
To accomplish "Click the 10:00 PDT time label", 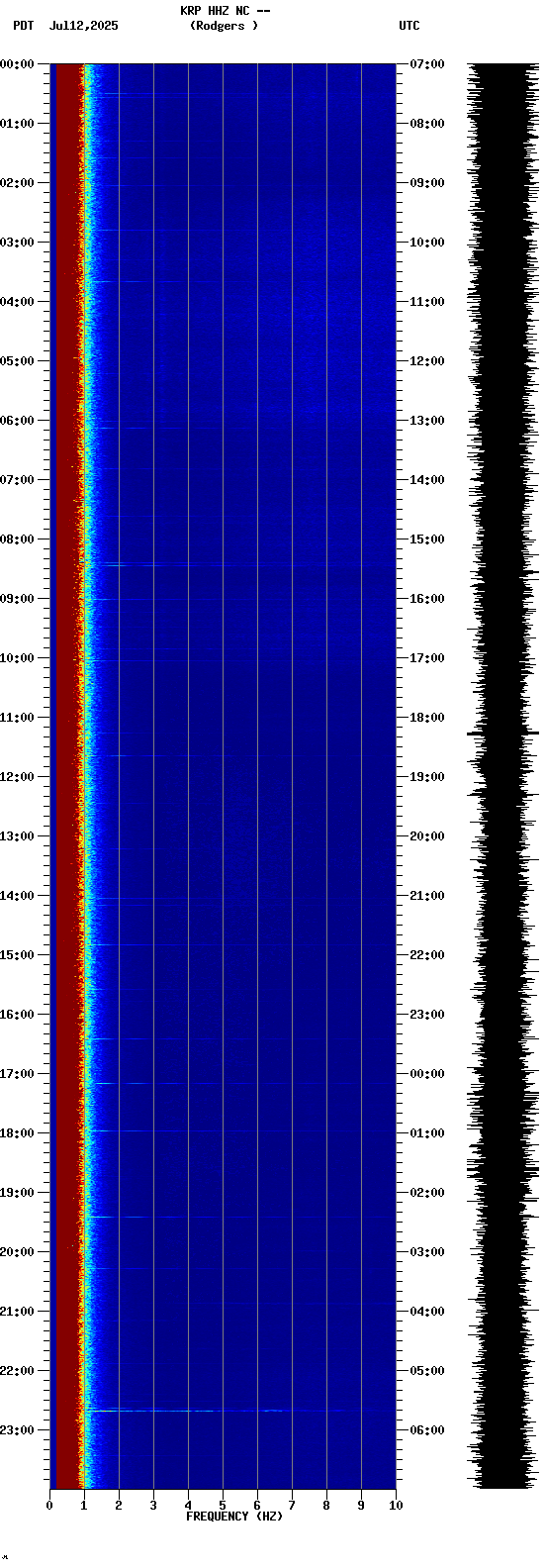I will click(x=17, y=658).
